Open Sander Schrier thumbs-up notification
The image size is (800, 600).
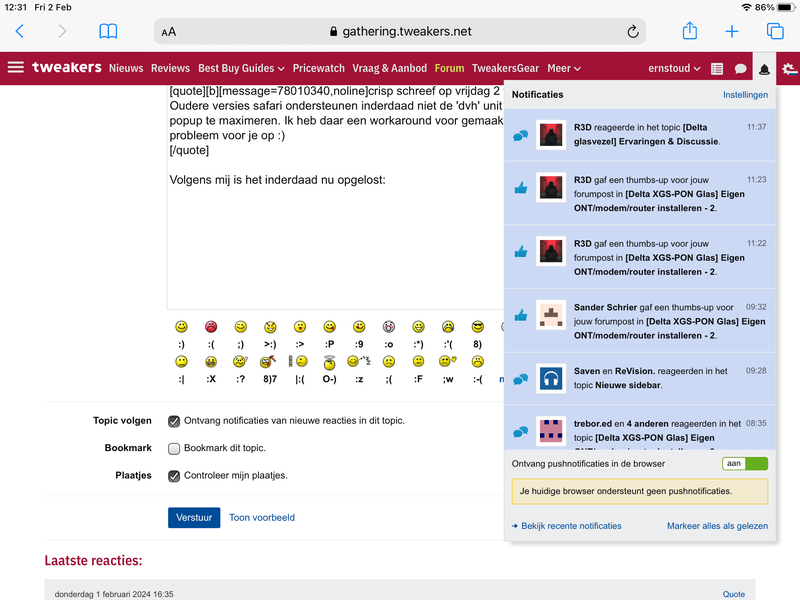640,321
